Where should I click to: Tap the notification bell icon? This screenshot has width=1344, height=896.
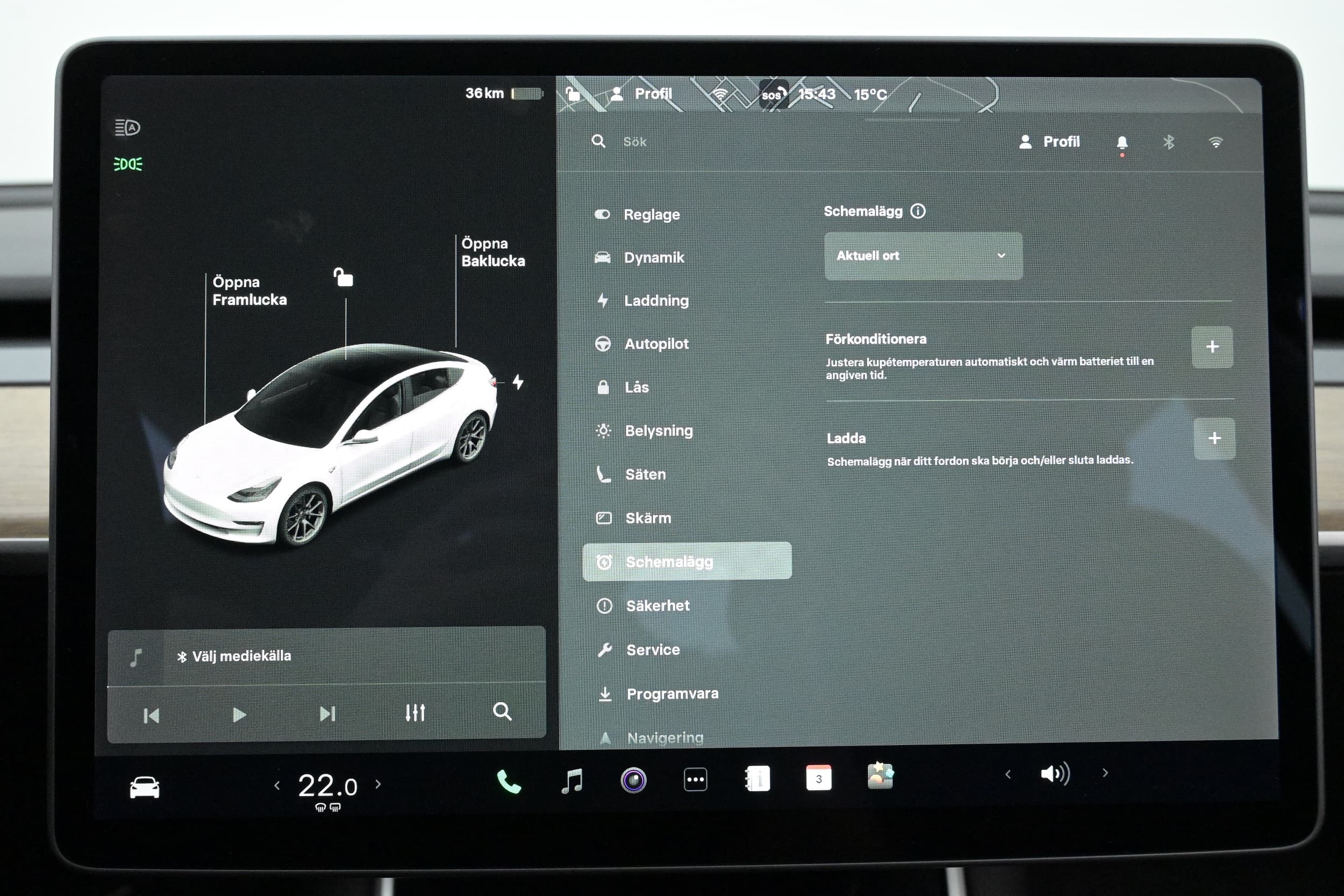(x=1122, y=142)
